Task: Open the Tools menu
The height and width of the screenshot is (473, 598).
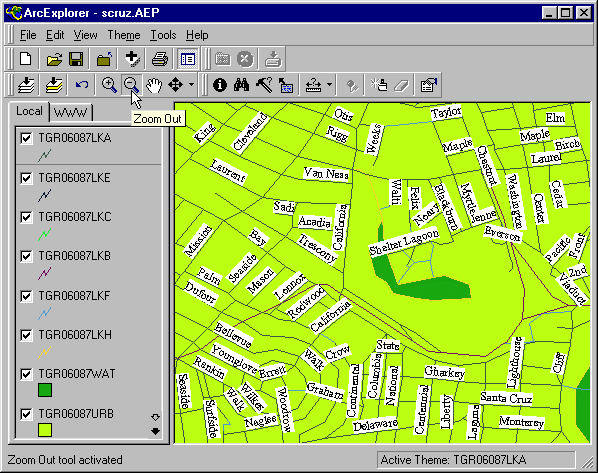Action: (163, 35)
